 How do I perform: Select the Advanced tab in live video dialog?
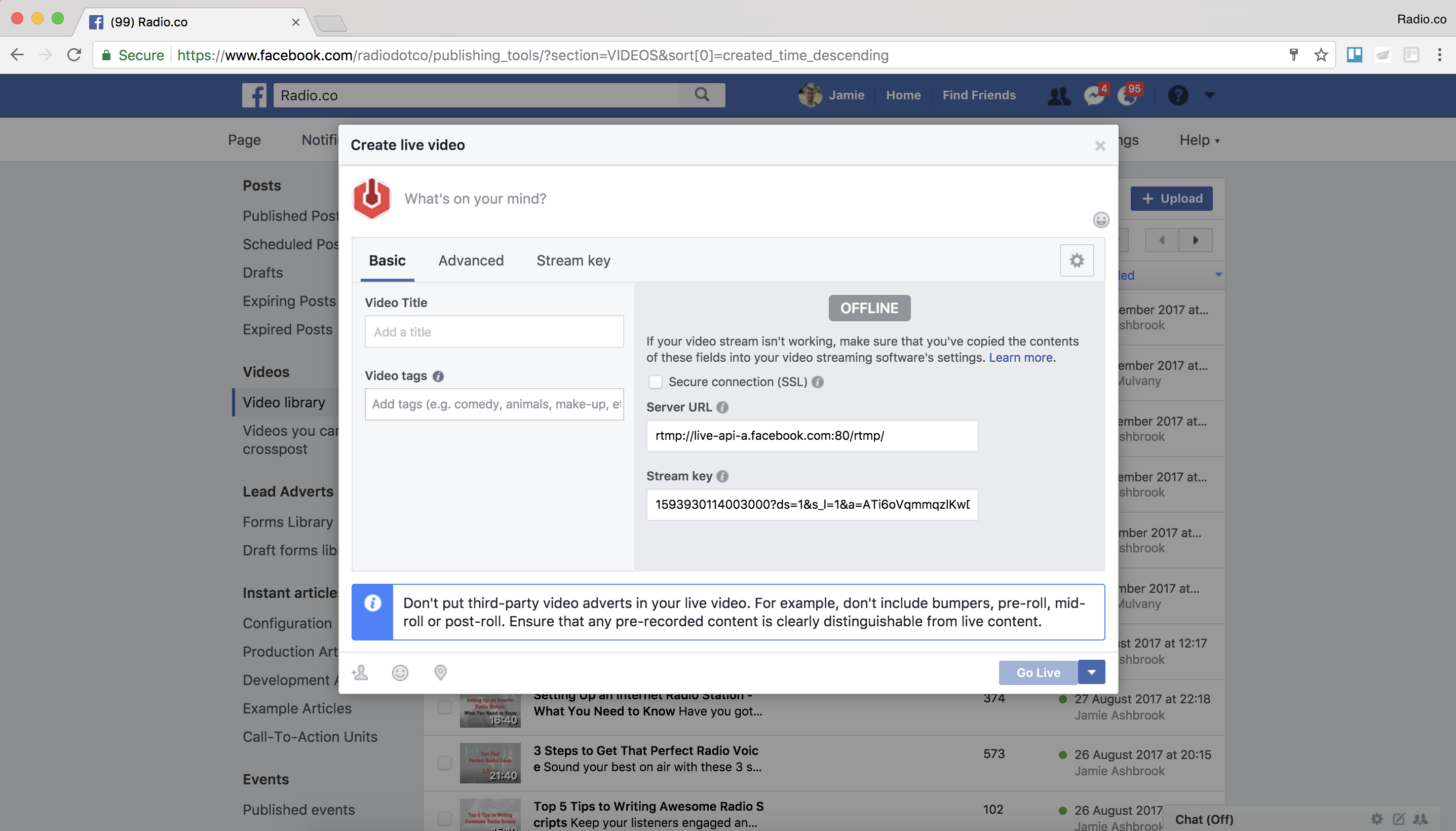coord(471,260)
